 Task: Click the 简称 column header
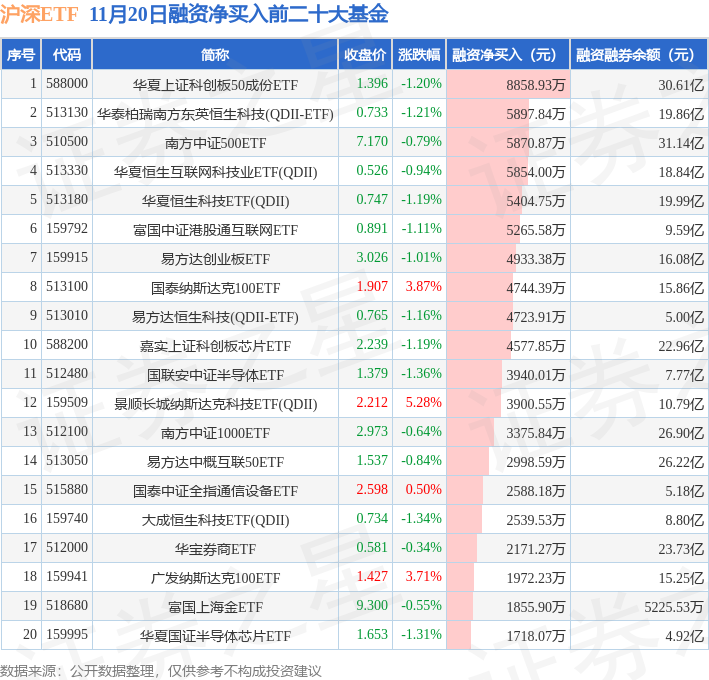coord(215,55)
